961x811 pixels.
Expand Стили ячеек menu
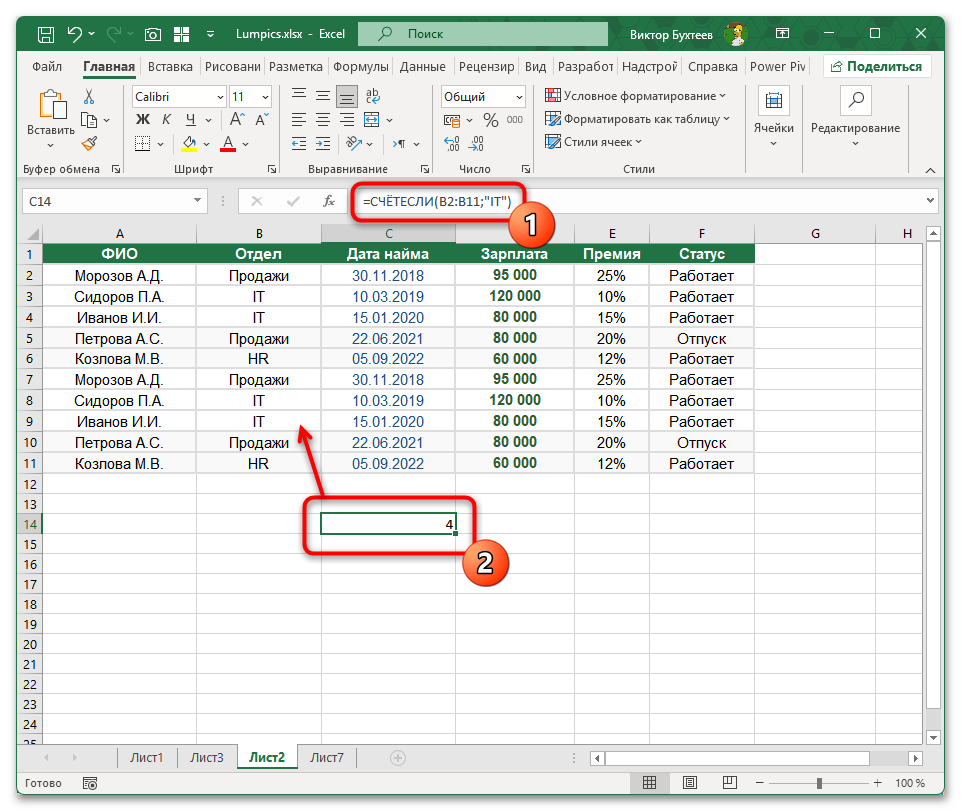tap(593, 142)
